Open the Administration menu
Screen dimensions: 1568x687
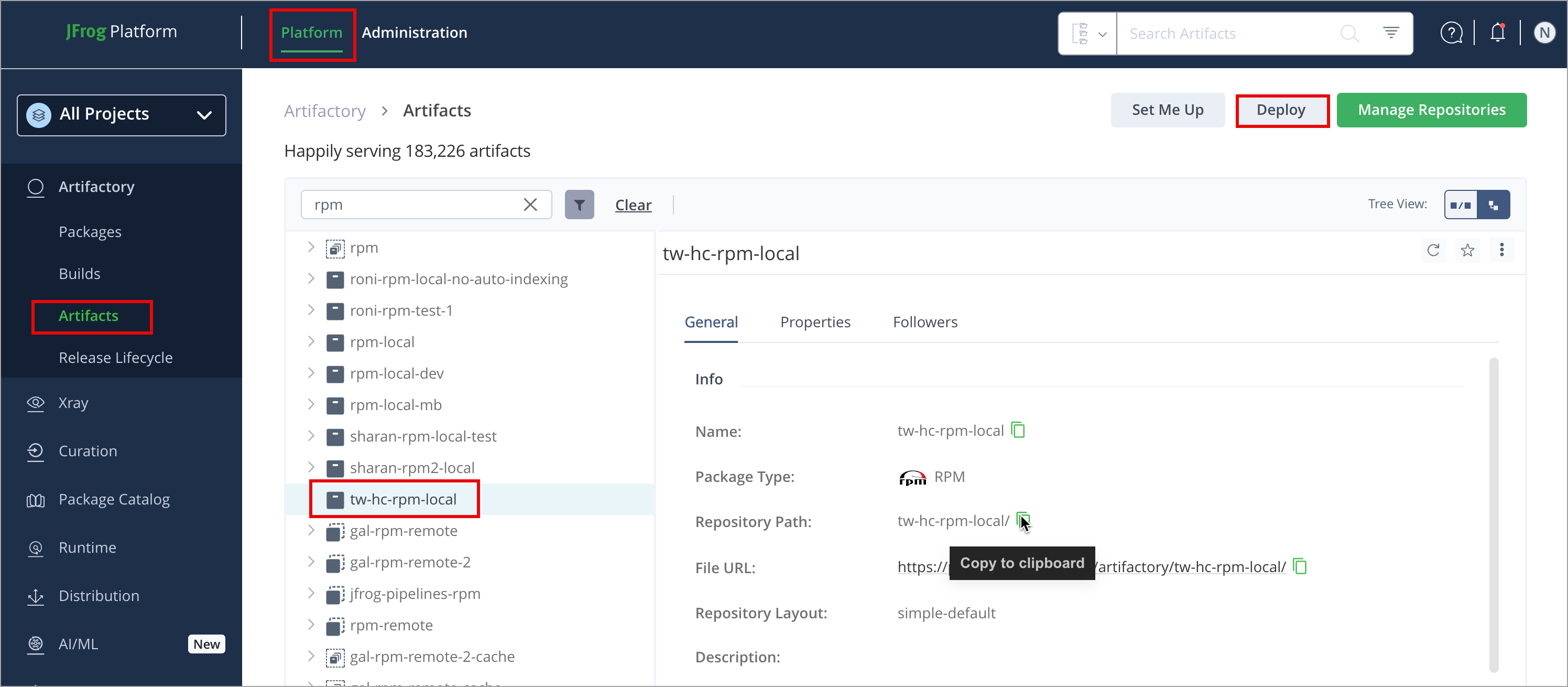coord(414,33)
